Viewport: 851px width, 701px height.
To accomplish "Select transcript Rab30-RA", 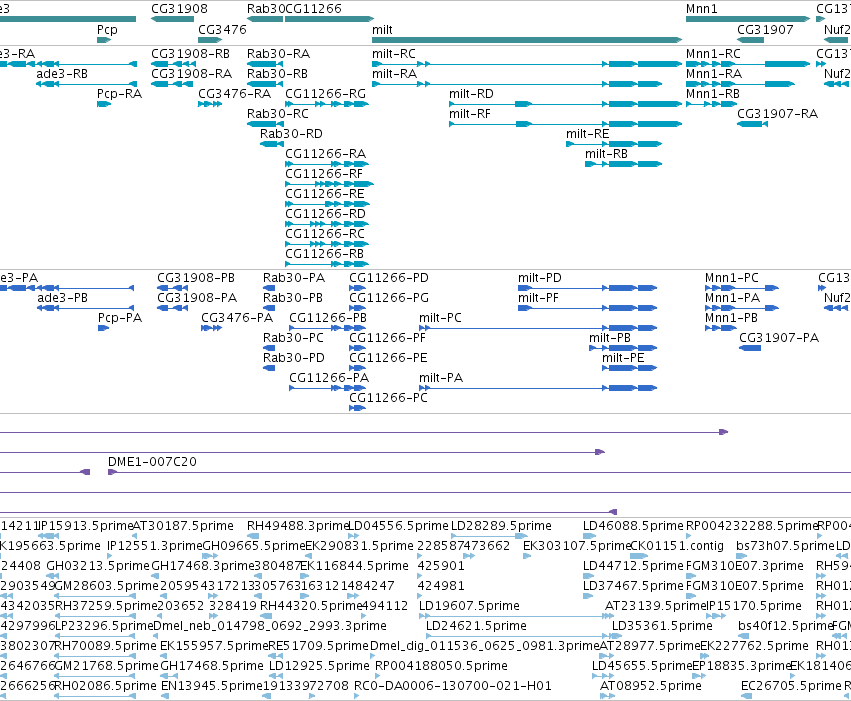I will click(x=278, y=54).
